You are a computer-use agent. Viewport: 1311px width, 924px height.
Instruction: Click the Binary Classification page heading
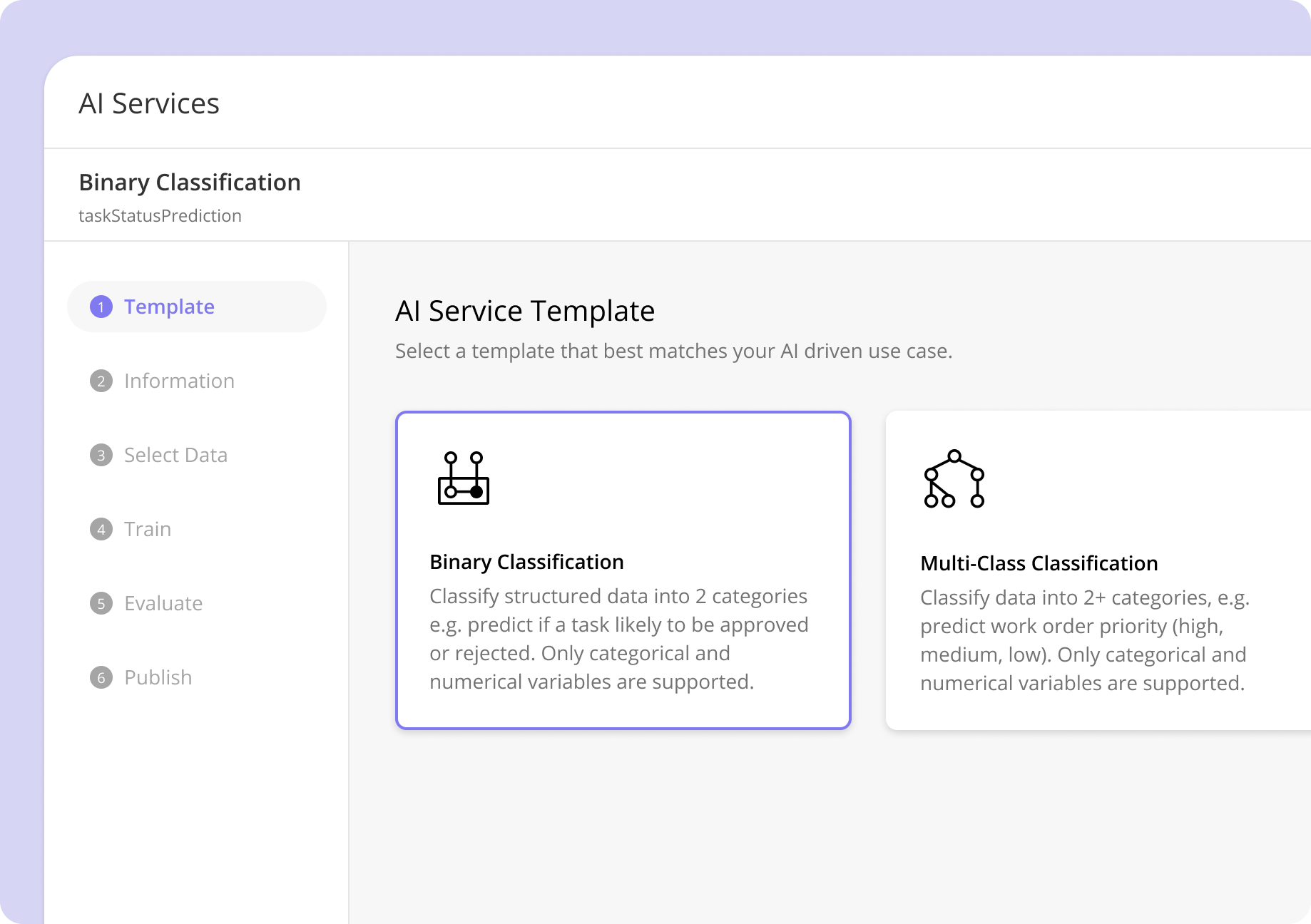click(x=190, y=183)
